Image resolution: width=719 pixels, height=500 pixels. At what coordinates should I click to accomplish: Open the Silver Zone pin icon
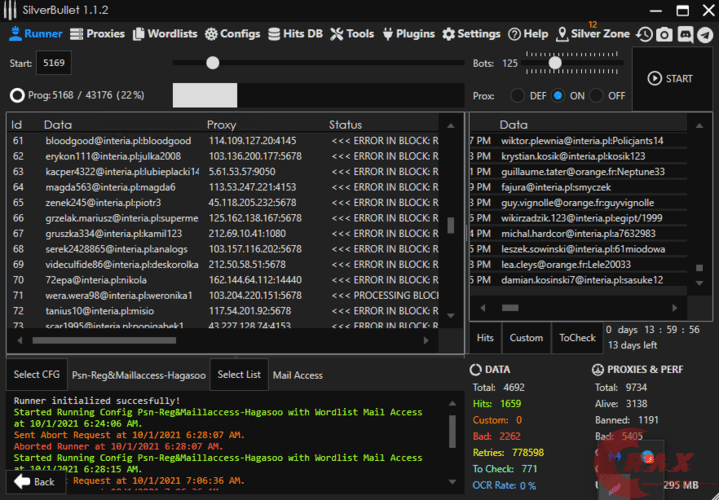[x=562, y=33]
